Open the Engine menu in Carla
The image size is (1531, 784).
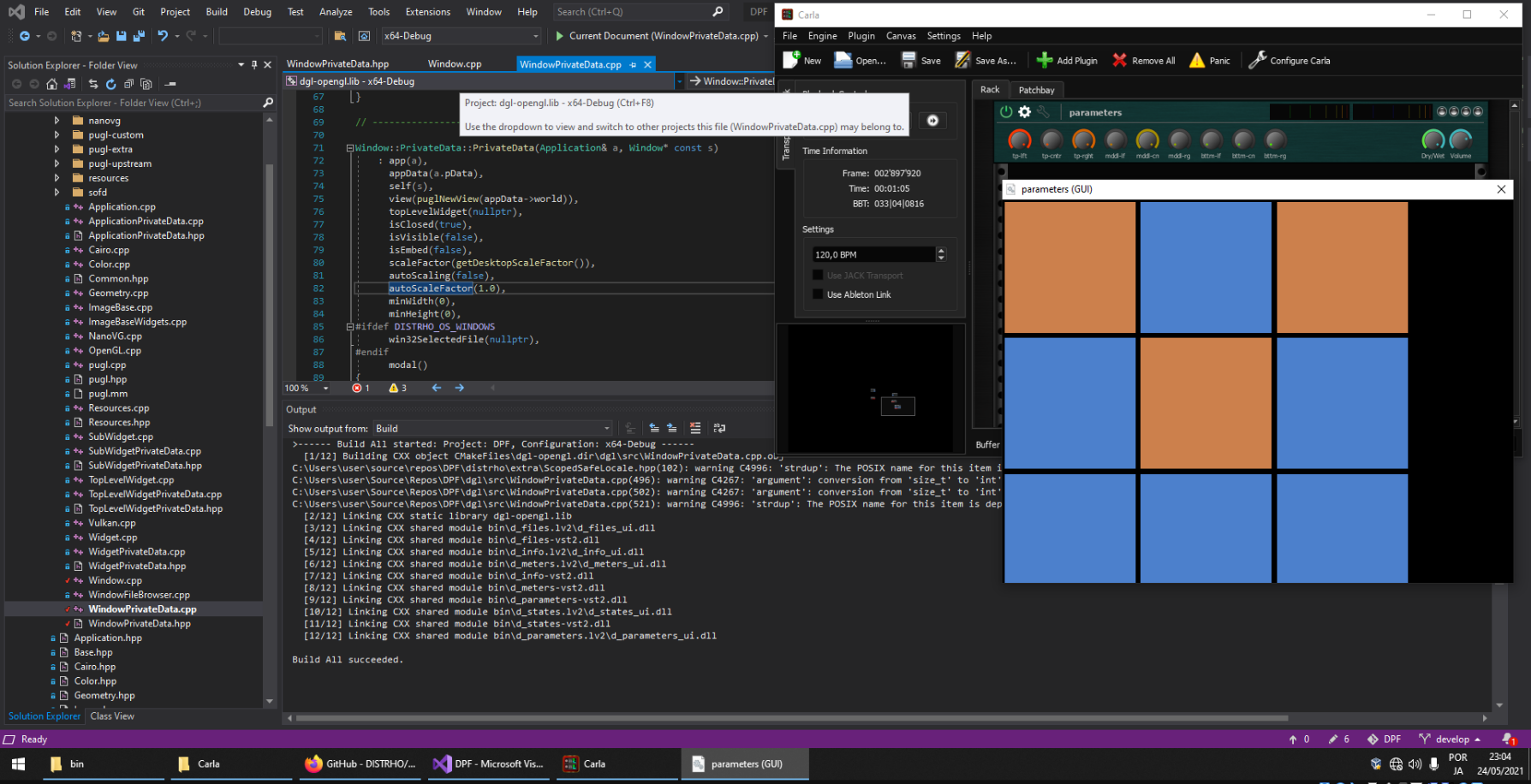point(822,36)
